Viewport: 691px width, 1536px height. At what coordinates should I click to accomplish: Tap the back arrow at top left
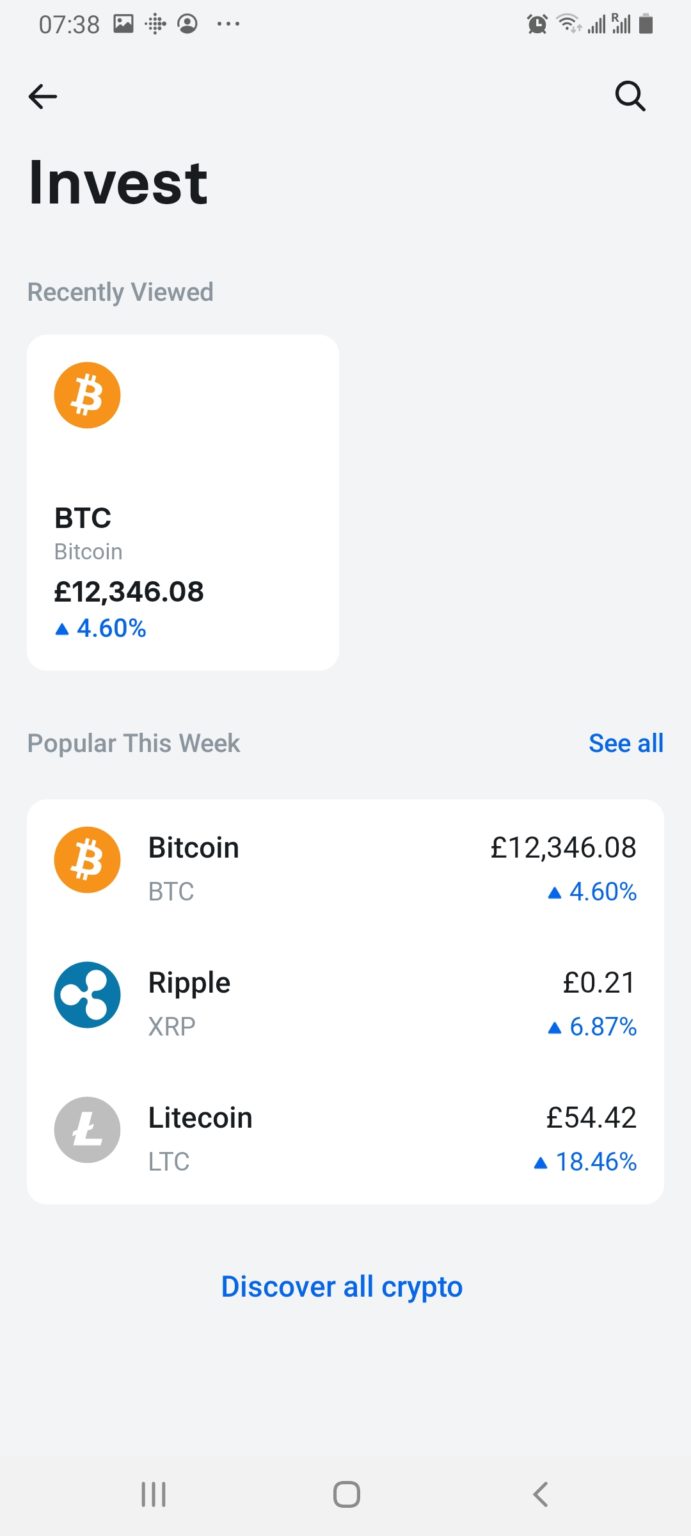(x=42, y=96)
